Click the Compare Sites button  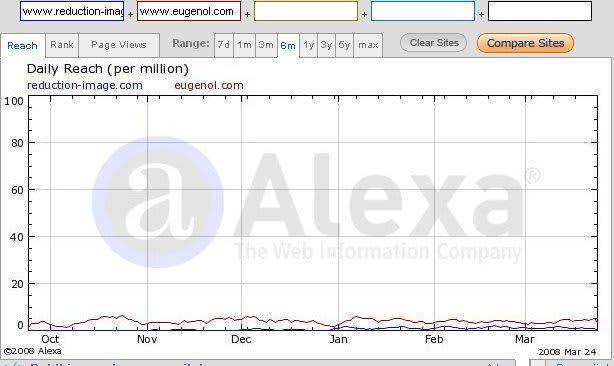click(526, 43)
